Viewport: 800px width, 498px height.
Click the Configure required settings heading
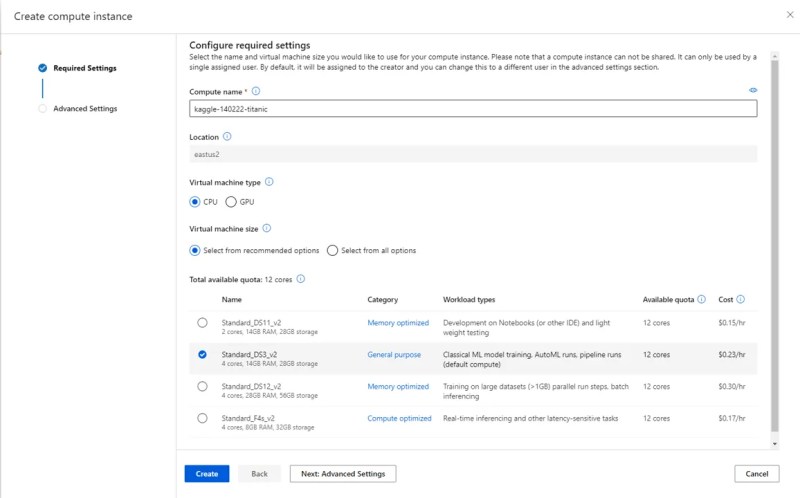249,45
